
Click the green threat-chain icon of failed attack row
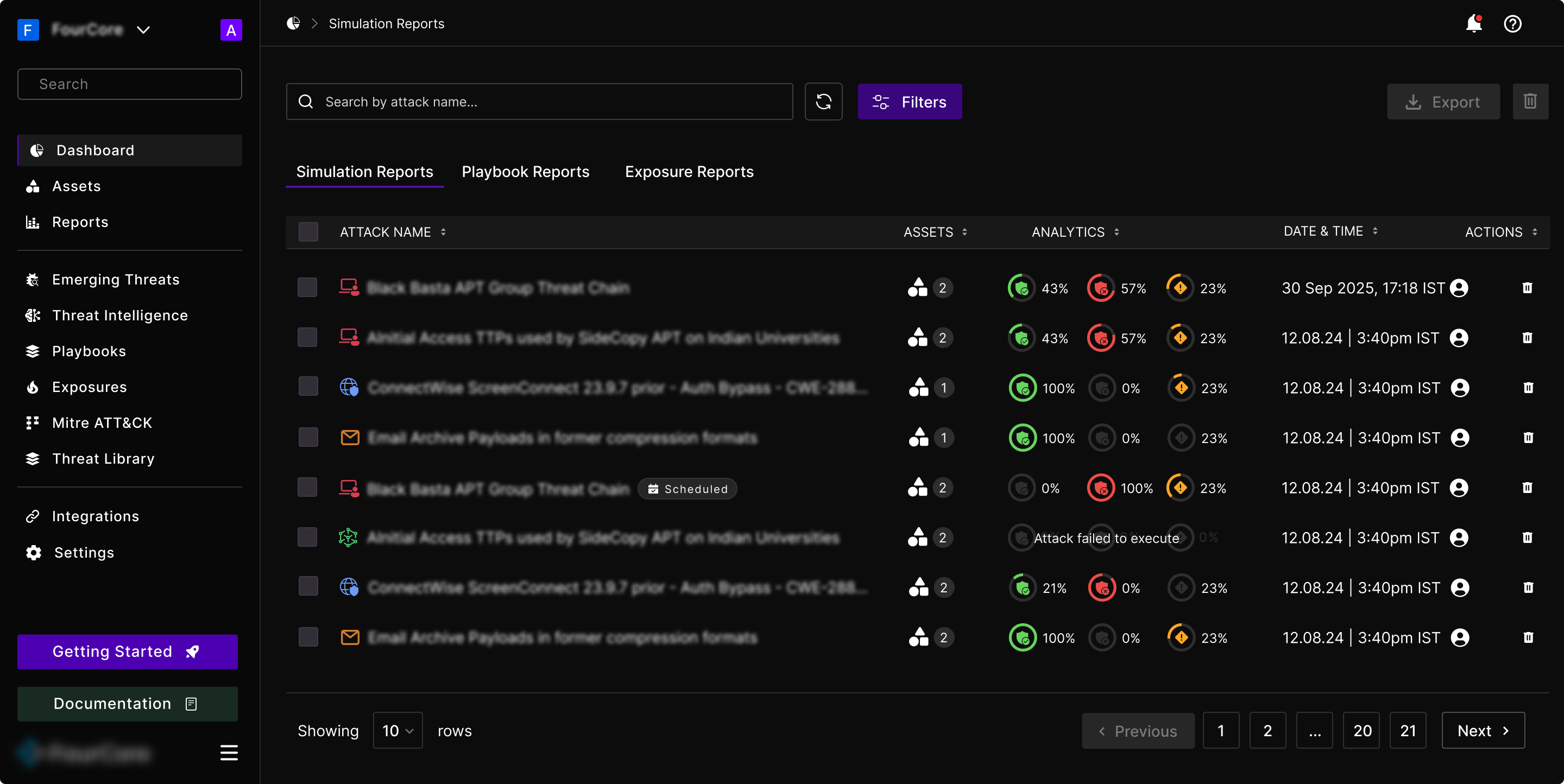point(348,537)
